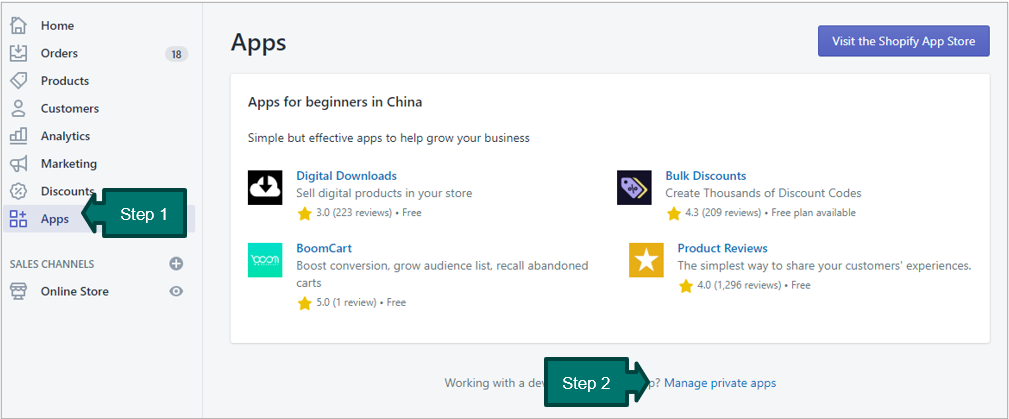Screen dimensions: 1009x419
Task: Click the Product Reviews star icon
Action: tap(646, 260)
